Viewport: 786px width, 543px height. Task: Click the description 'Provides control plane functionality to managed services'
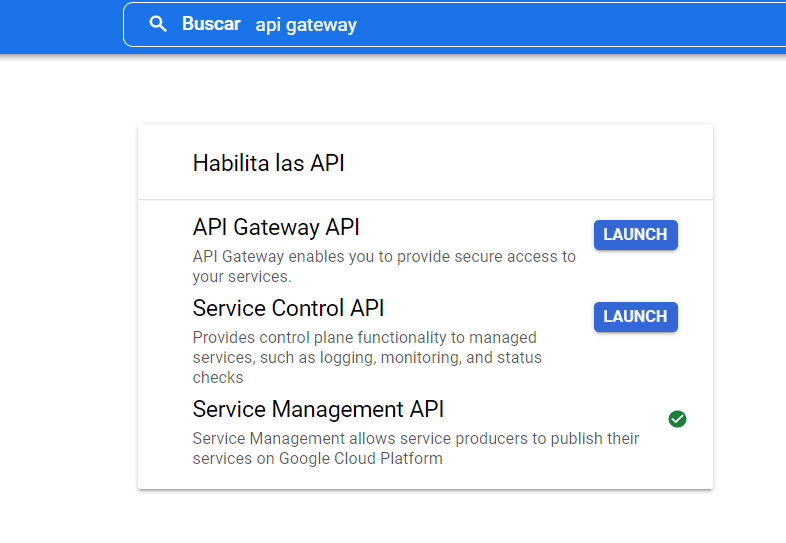(367, 357)
